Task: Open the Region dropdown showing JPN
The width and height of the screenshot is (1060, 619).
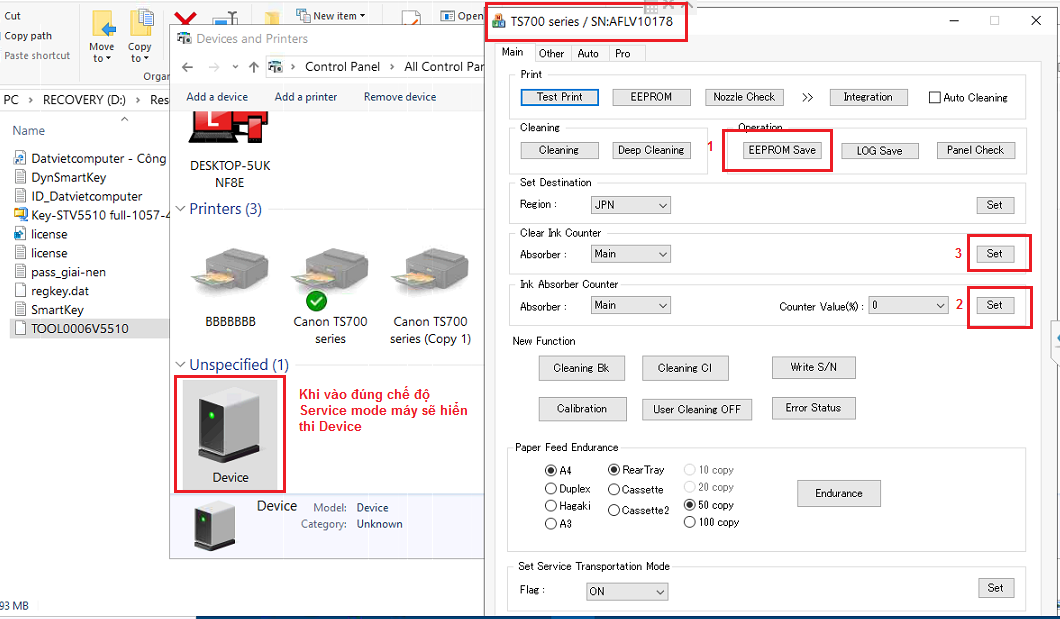Action: click(630, 205)
